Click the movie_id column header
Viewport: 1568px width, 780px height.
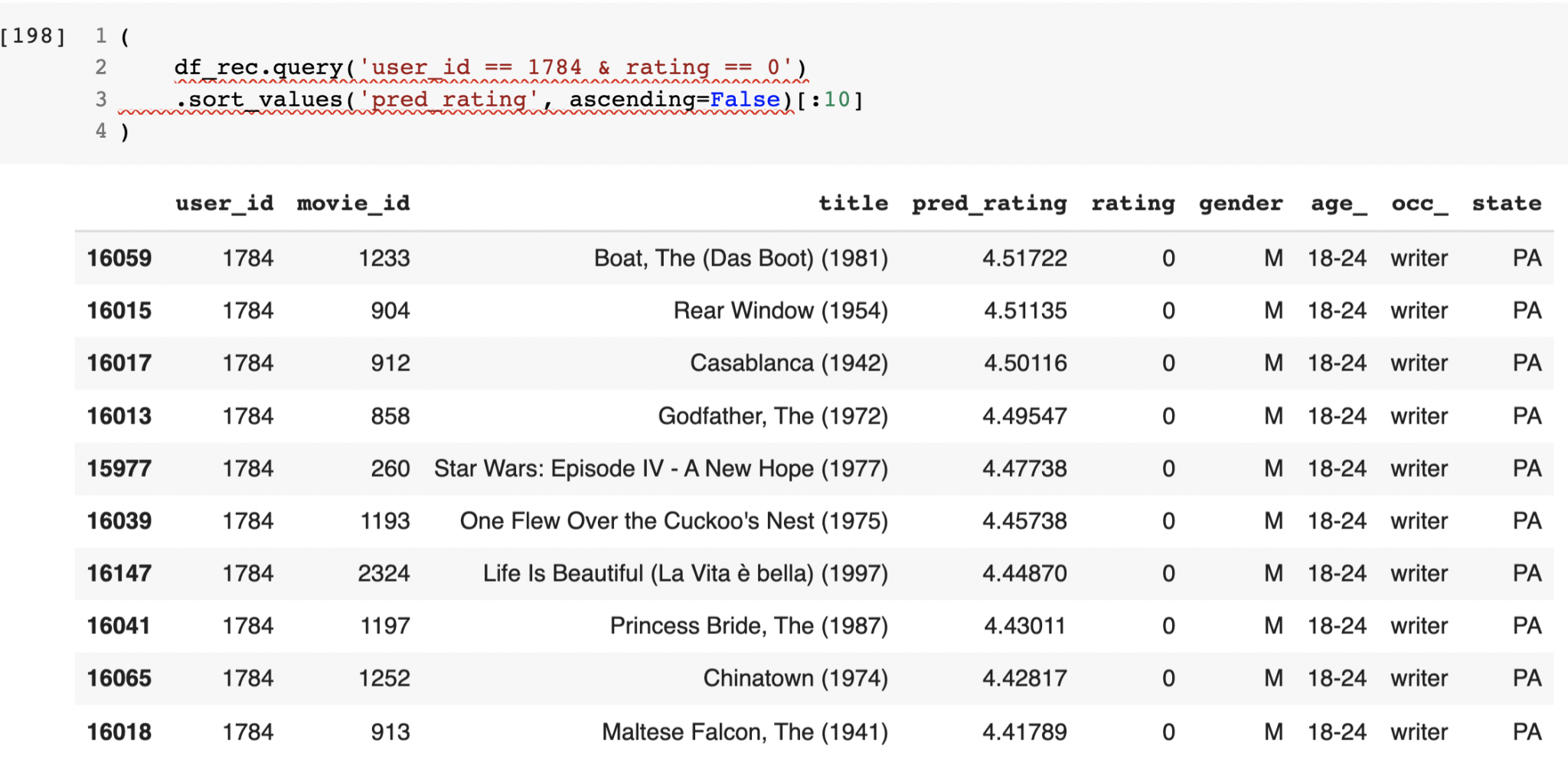click(x=353, y=204)
